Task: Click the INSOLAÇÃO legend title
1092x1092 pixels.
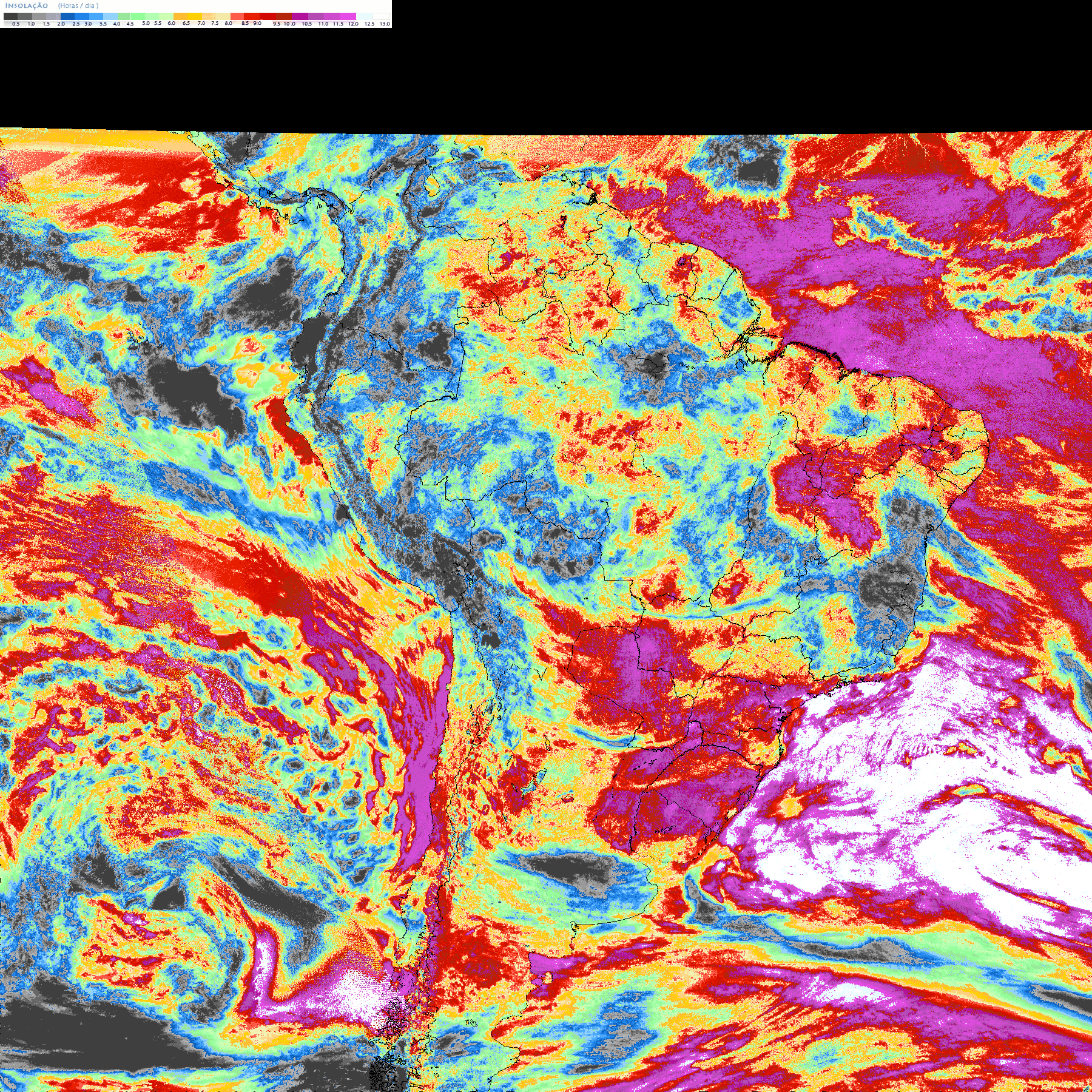Action: pyautogui.click(x=27, y=5)
